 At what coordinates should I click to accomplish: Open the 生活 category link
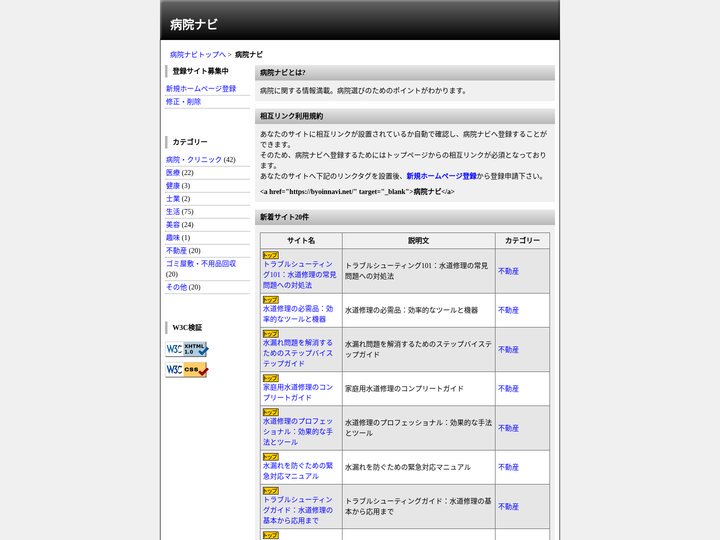pos(173,212)
